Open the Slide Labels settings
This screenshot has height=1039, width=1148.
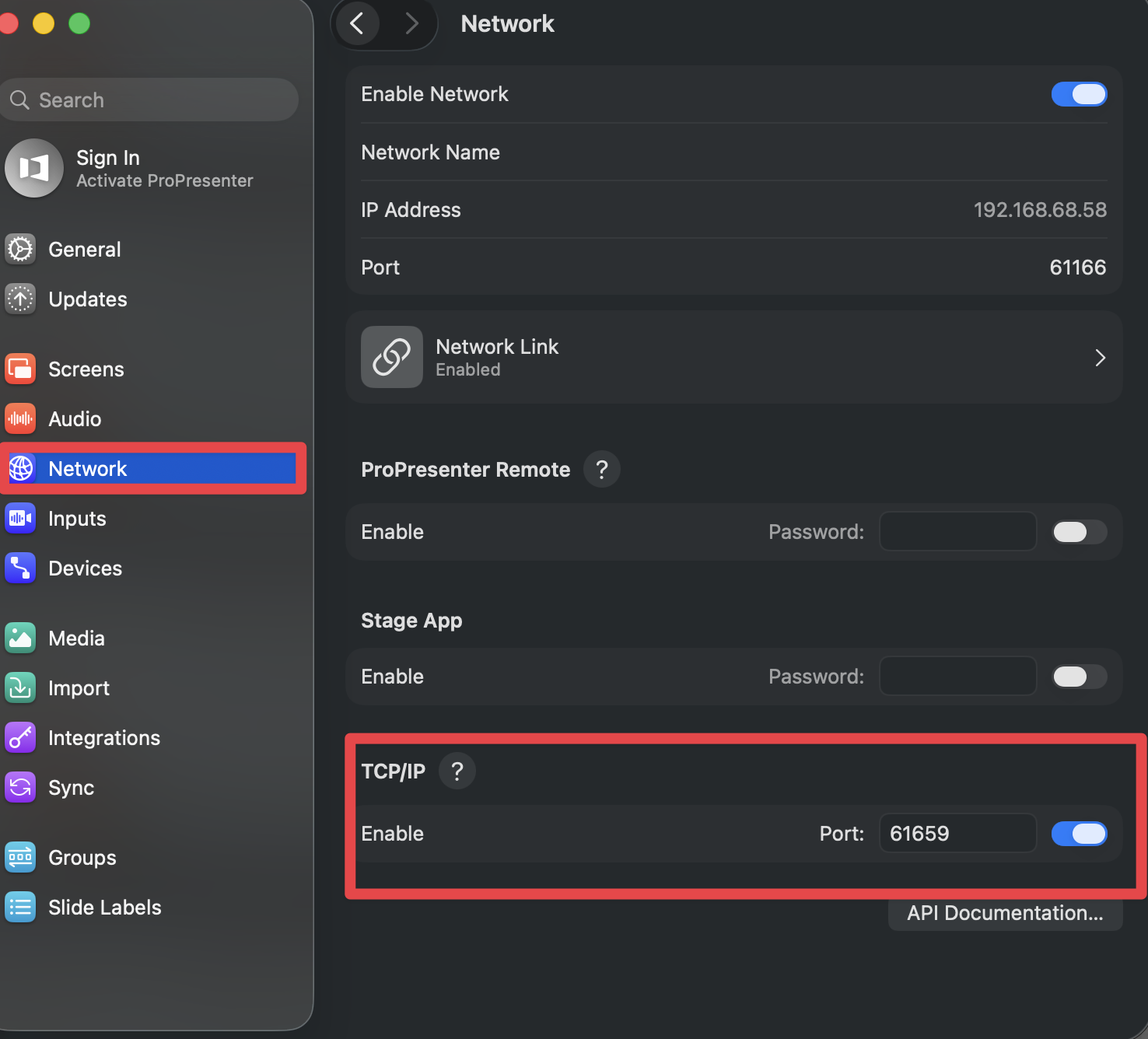[x=104, y=907]
